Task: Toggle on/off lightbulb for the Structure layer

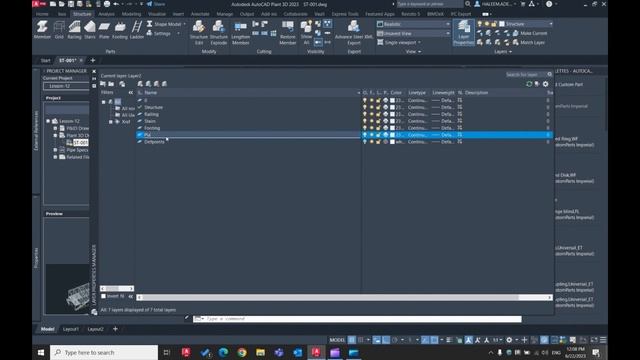Action: pos(365,107)
